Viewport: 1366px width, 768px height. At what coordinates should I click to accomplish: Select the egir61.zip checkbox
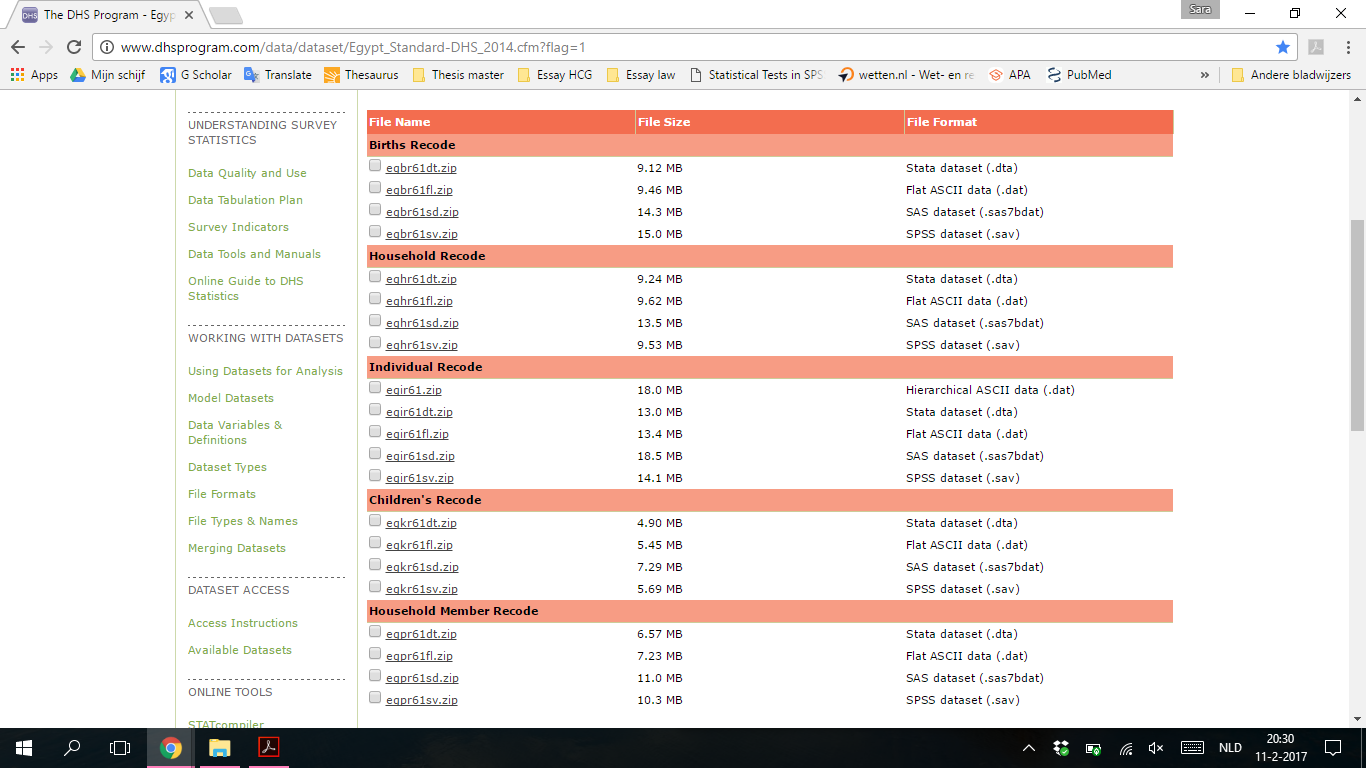point(375,388)
